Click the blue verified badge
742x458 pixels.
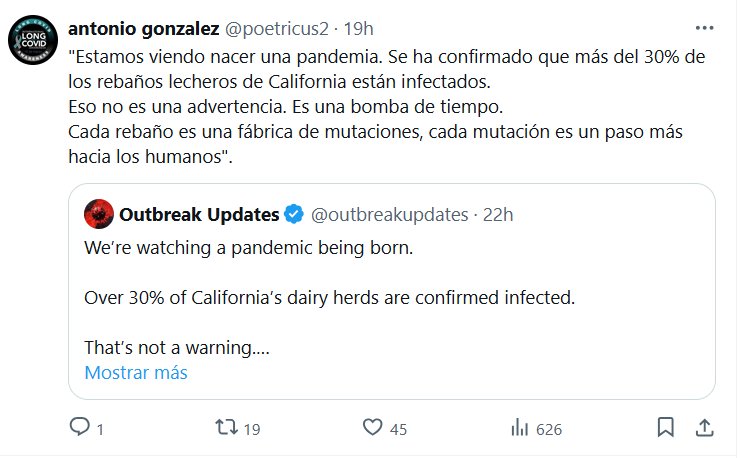(295, 213)
